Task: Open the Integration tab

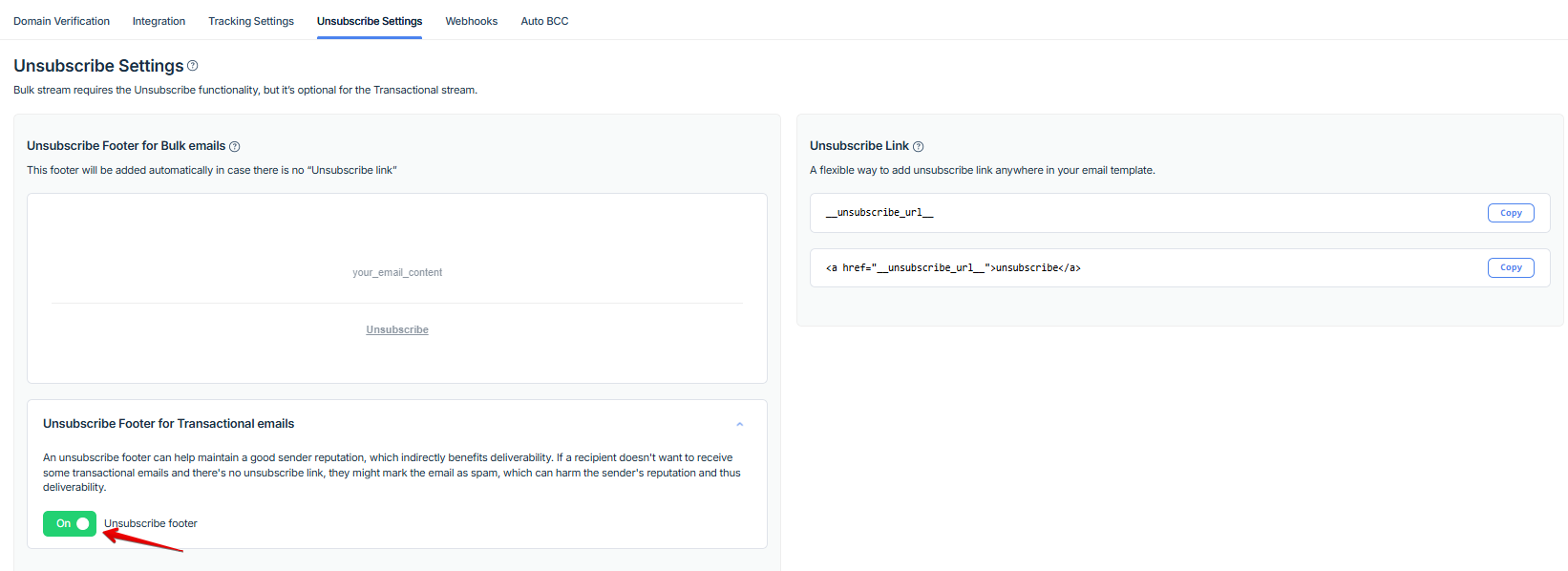Action: 159,21
